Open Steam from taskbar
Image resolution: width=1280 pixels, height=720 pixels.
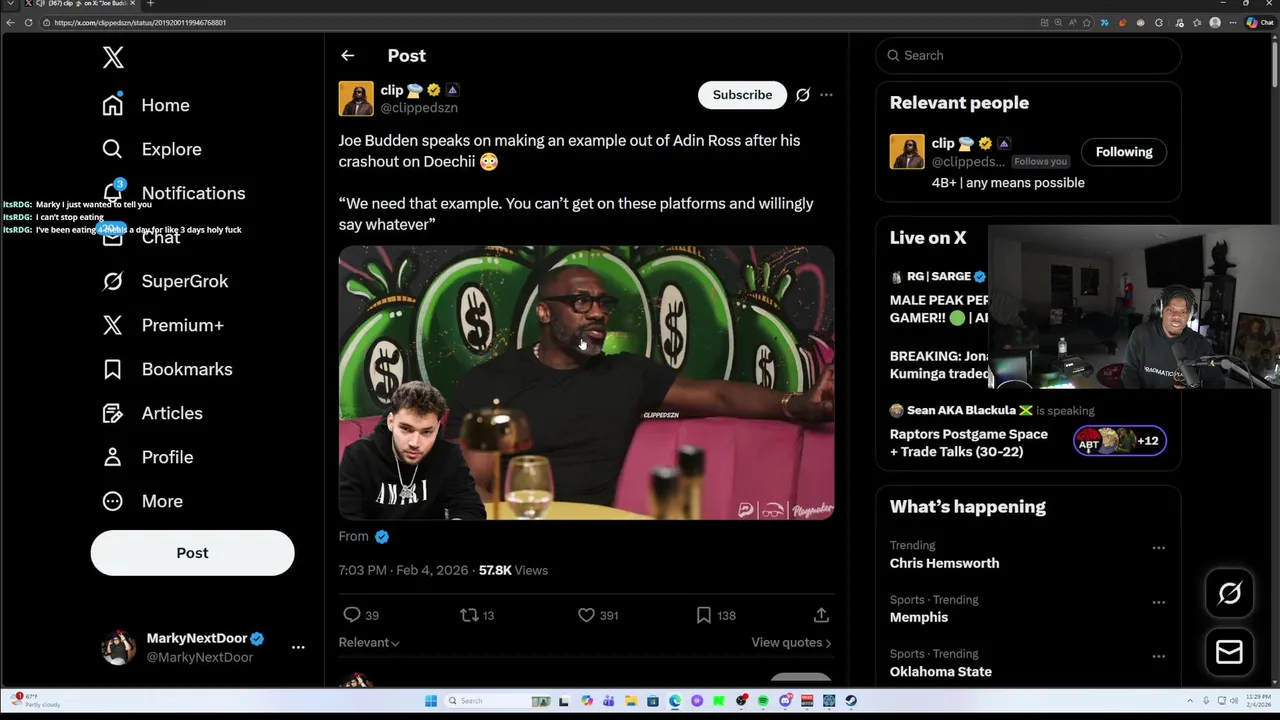point(850,701)
